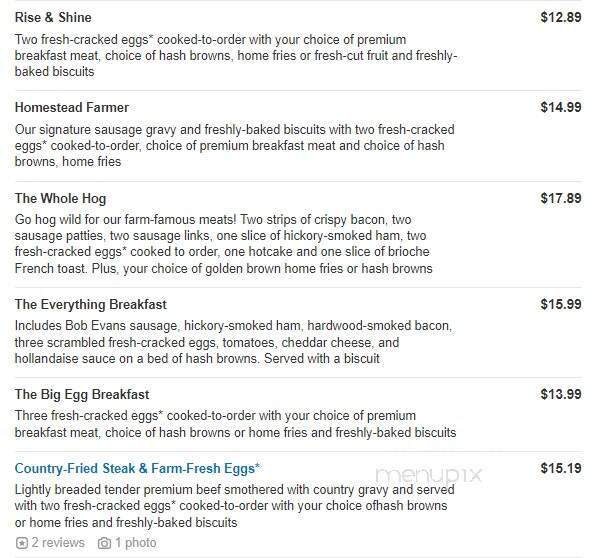608x558 pixels.
Task: Click the $15.99 Everything Breakfast price
Action: point(560,304)
